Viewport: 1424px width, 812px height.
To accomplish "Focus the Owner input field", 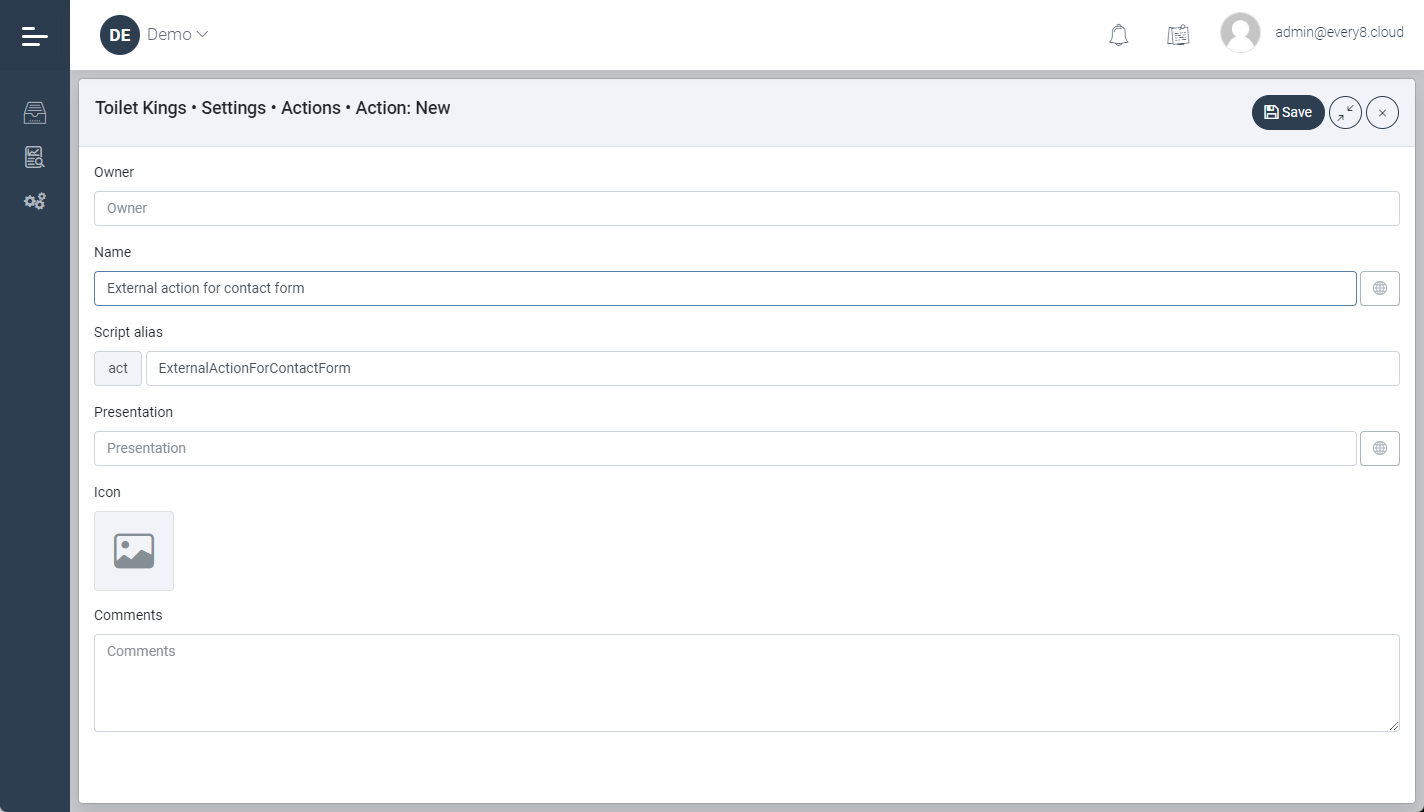I will coord(746,208).
